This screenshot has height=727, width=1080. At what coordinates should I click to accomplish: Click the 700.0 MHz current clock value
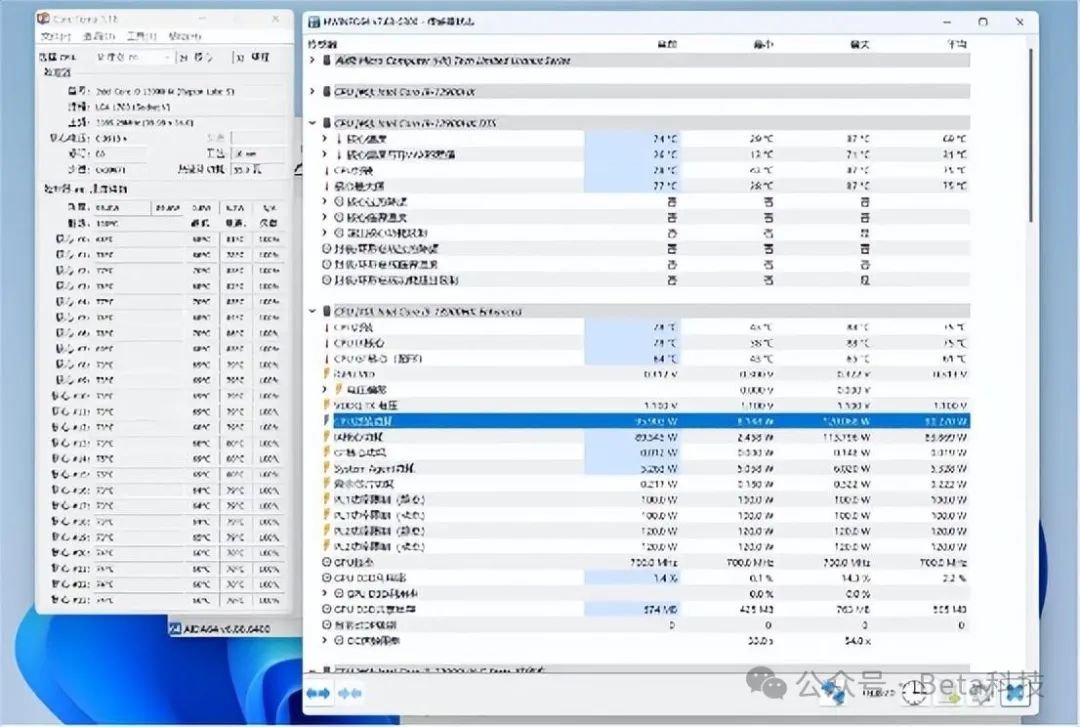point(654,562)
